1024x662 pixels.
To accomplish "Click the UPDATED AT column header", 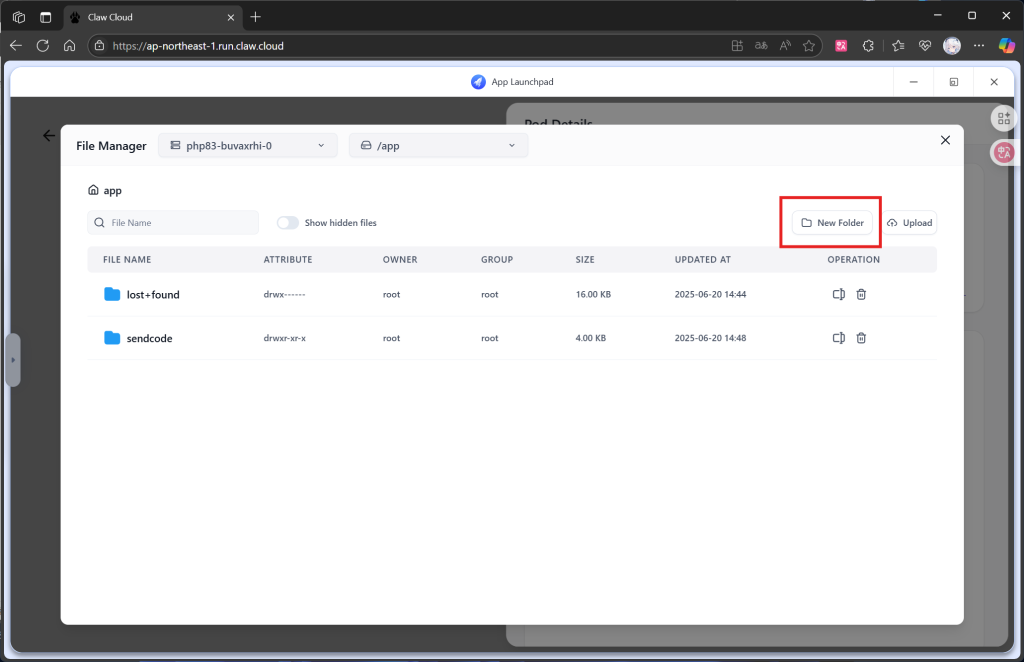I will (x=703, y=260).
